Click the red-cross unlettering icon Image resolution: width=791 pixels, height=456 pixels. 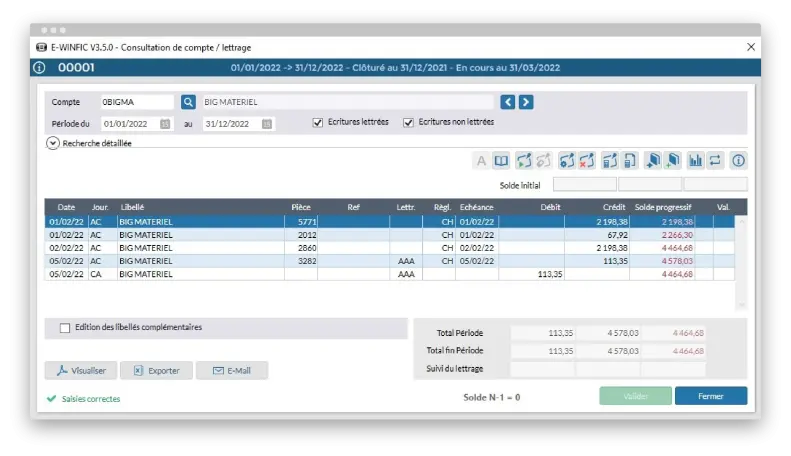[587, 160]
